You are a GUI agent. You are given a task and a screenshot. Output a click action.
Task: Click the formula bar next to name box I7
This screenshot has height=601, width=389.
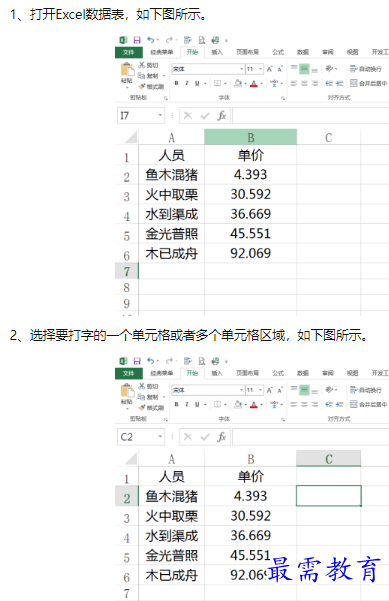click(x=310, y=115)
